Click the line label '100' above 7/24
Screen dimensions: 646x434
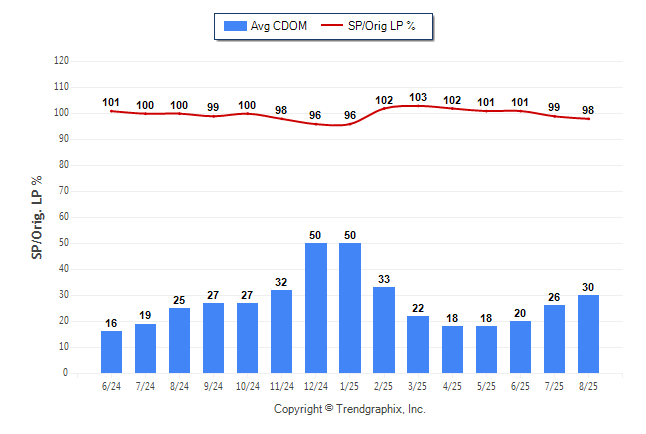pyautogui.click(x=145, y=105)
